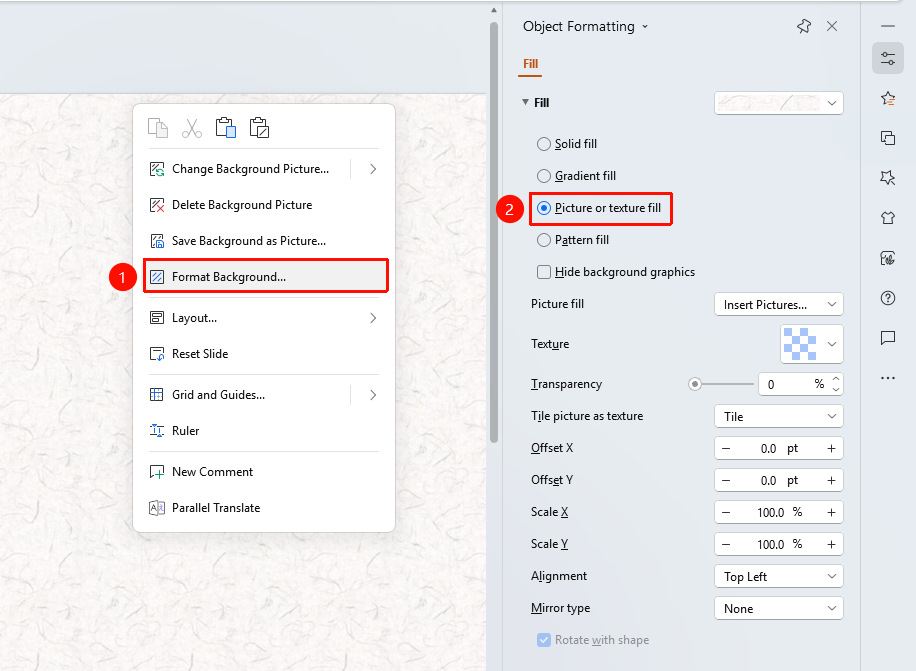Open the Mirror type dropdown
This screenshot has height=671, width=916.
[x=779, y=609]
